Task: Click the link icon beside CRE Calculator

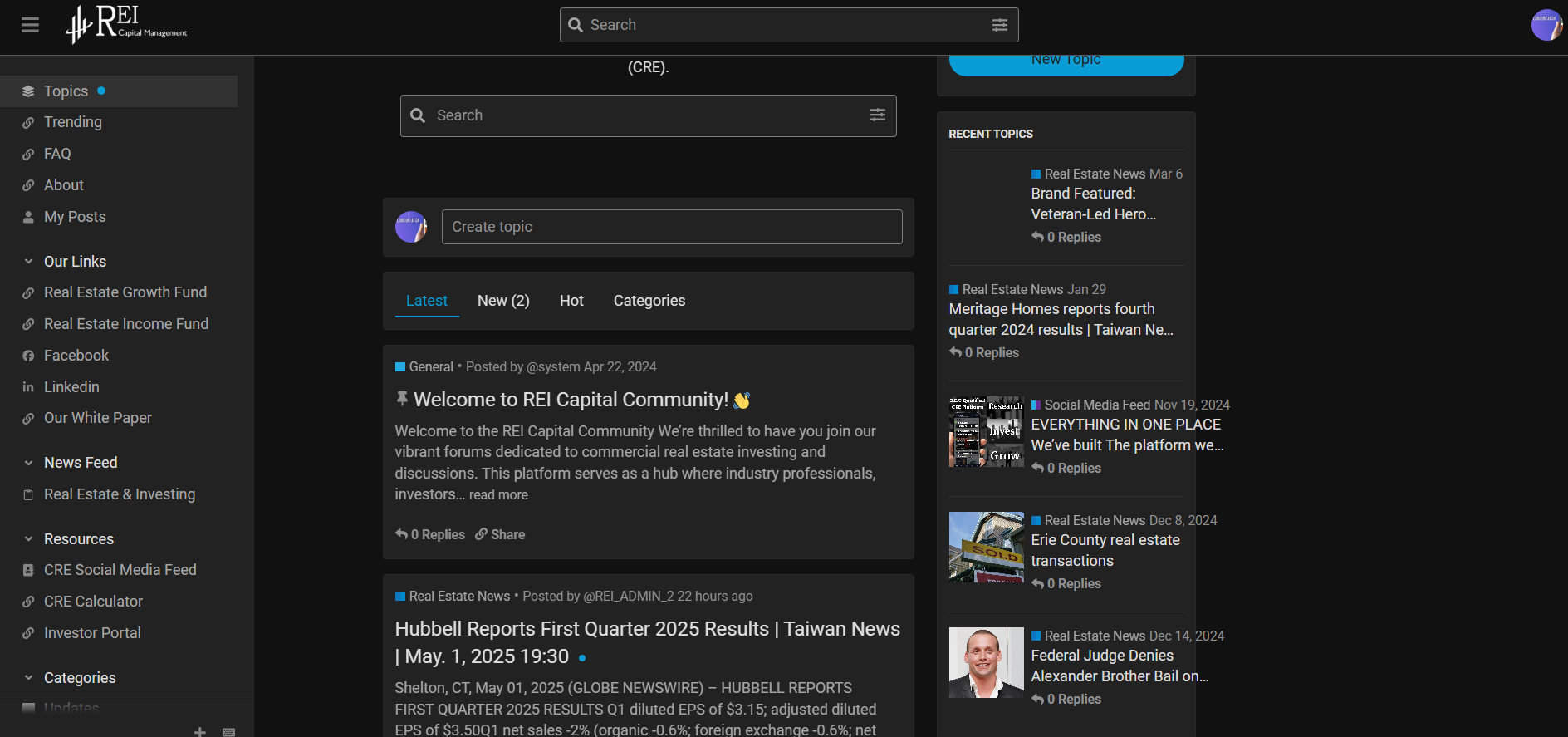Action: pos(28,602)
